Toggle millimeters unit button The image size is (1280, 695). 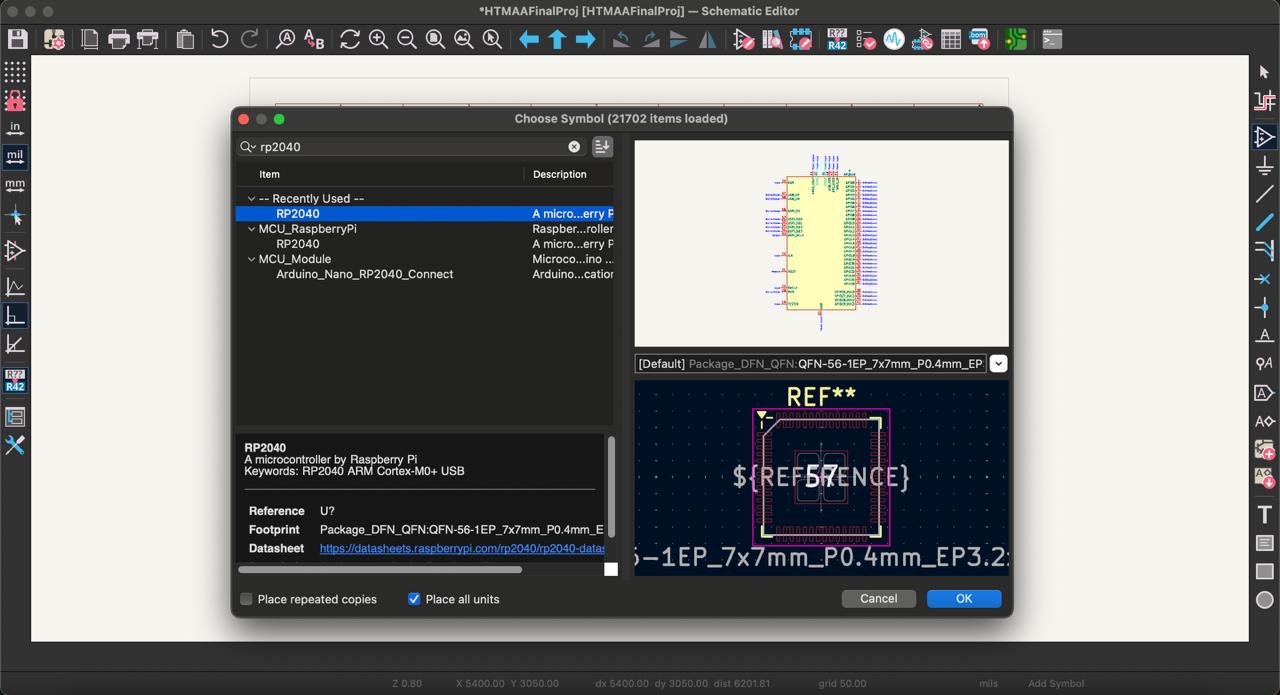[x=15, y=185]
